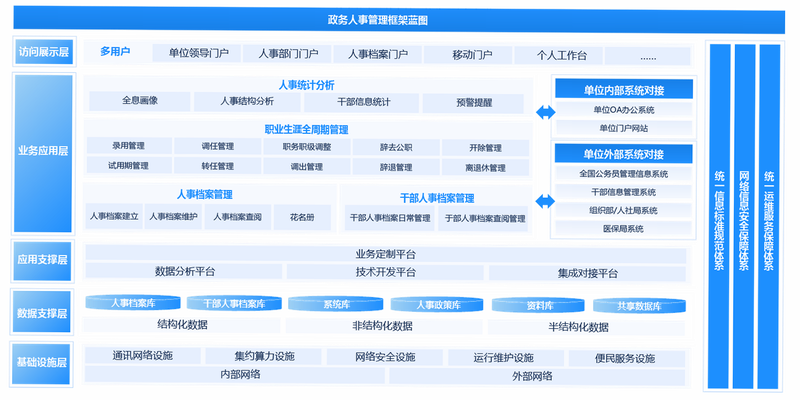Click the 人事统计分析 section heading

[307, 85]
